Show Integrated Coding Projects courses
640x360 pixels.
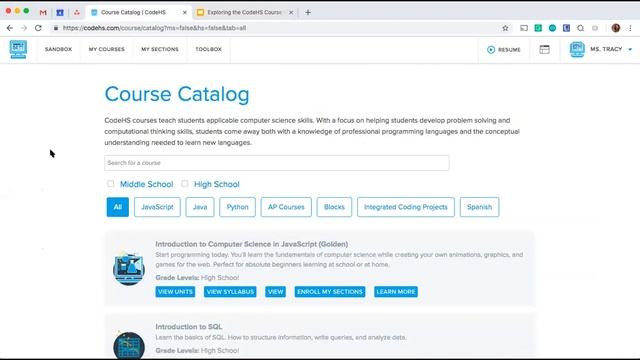[x=406, y=207]
